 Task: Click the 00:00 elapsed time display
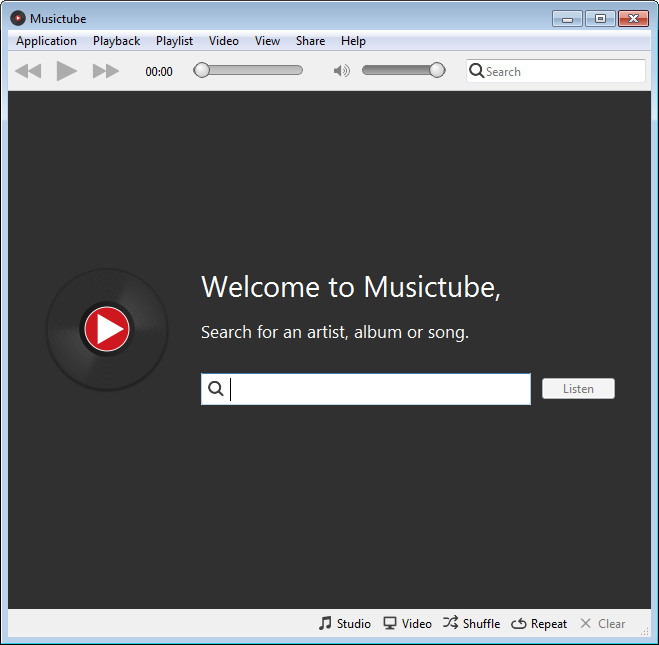click(159, 71)
